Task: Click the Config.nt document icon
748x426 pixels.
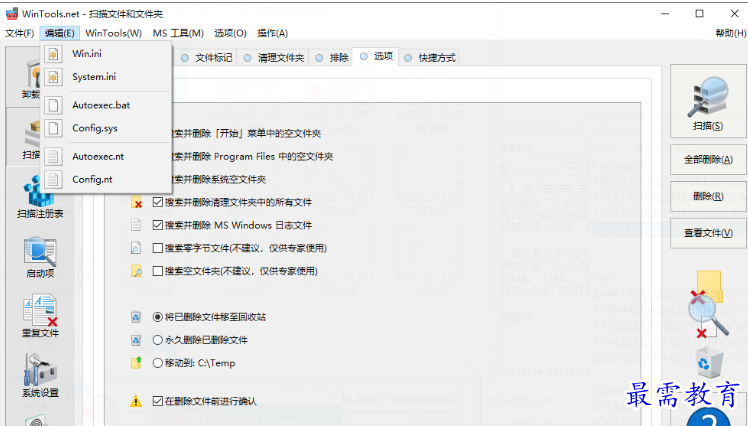Action: pyautogui.click(x=53, y=179)
